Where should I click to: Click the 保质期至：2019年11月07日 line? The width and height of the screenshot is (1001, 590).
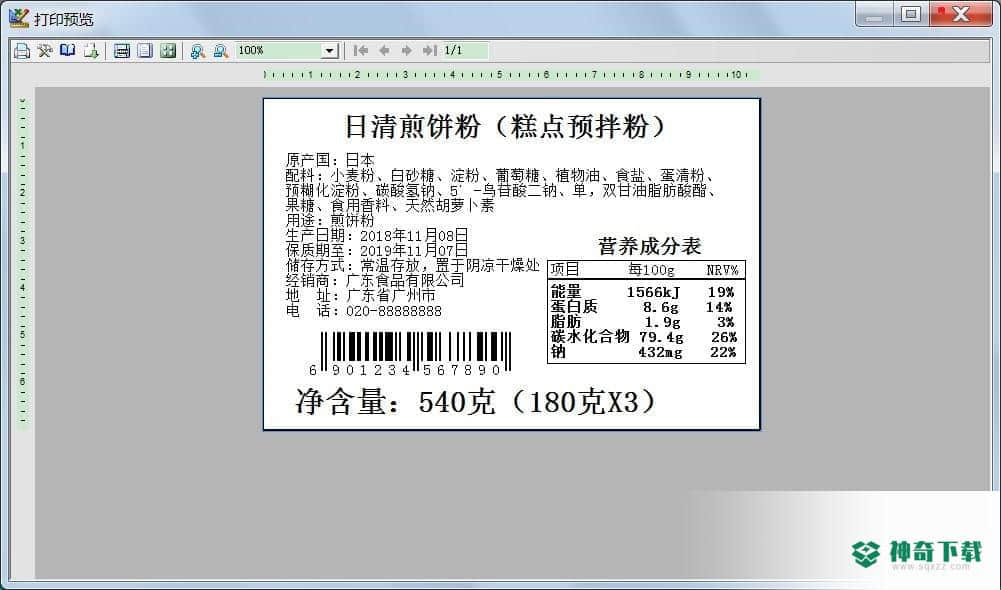click(x=377, y=250)
